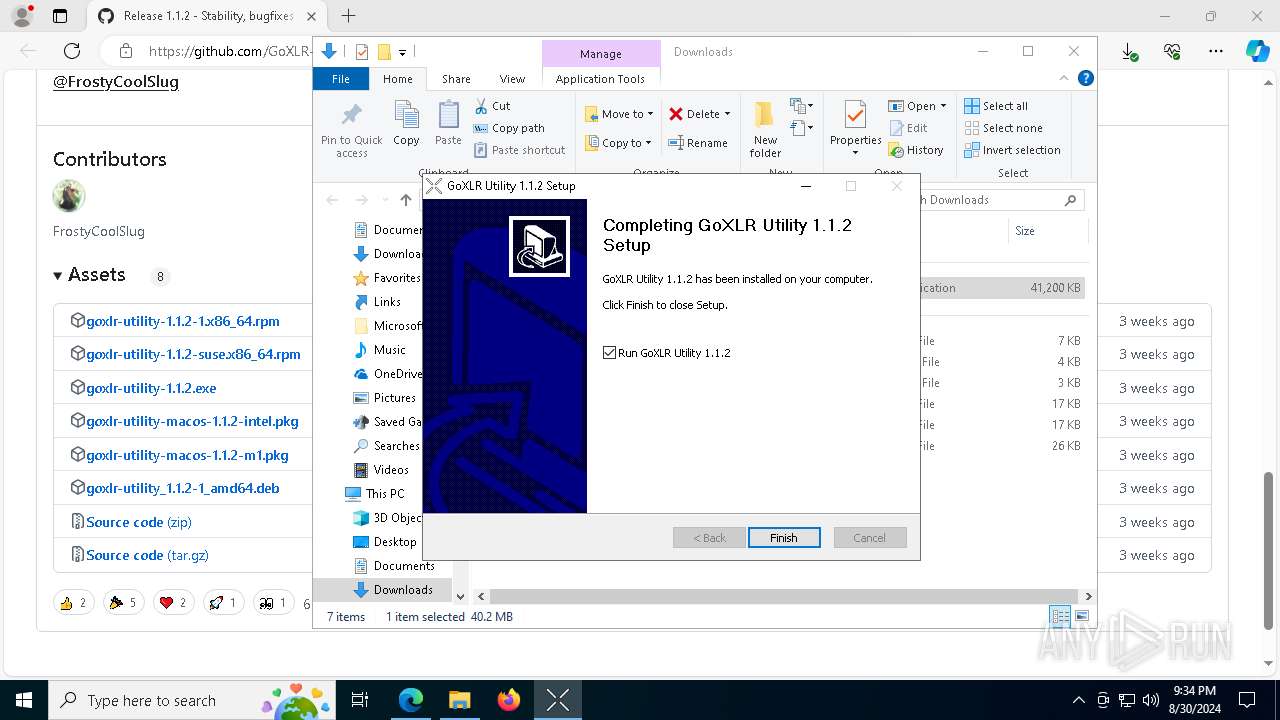This screenshot has width=1280, height=720.
Task: Click the History ribbon button
Action: click(x=916, y=150)
